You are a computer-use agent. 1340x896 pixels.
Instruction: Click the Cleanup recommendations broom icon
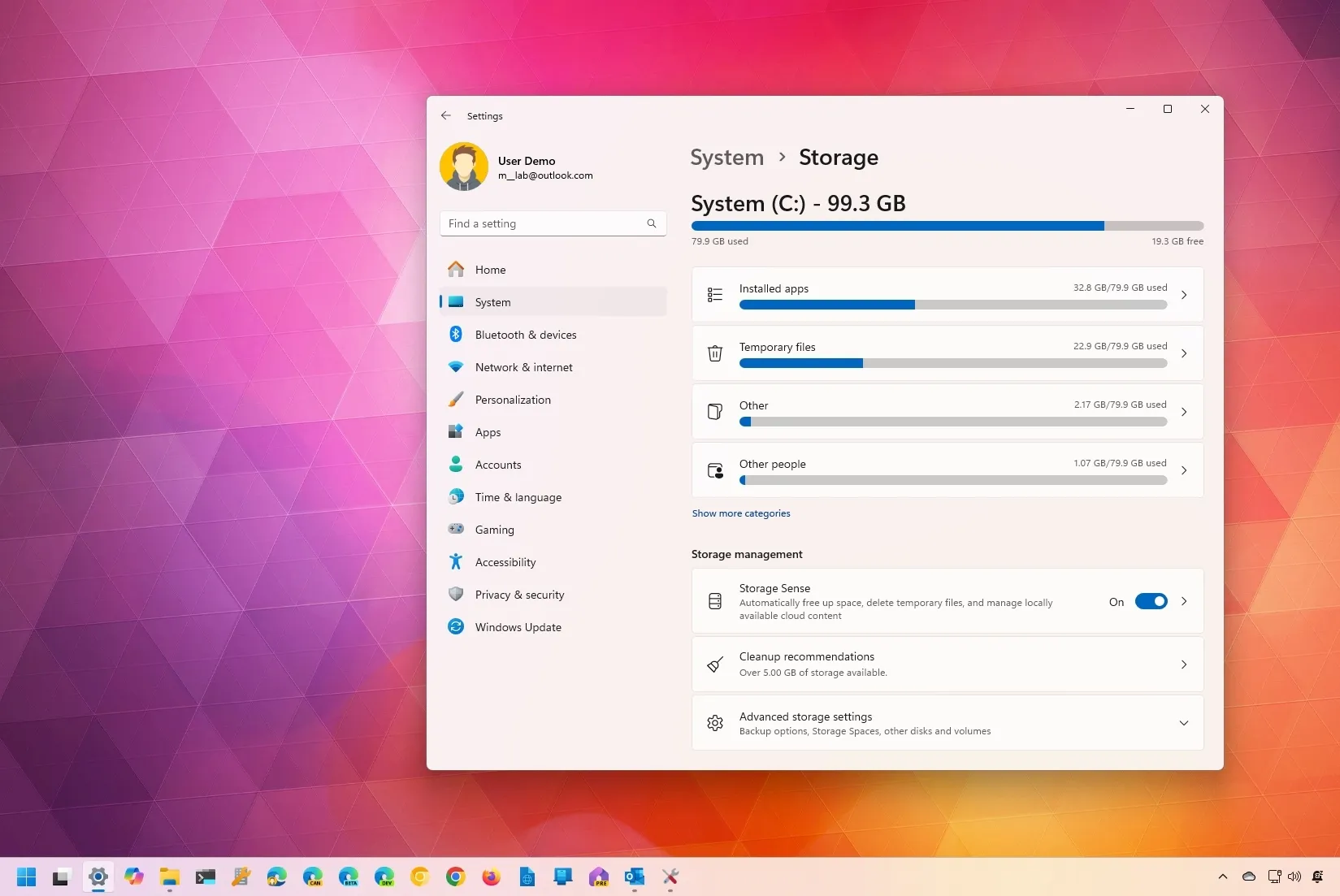point(715,664)
